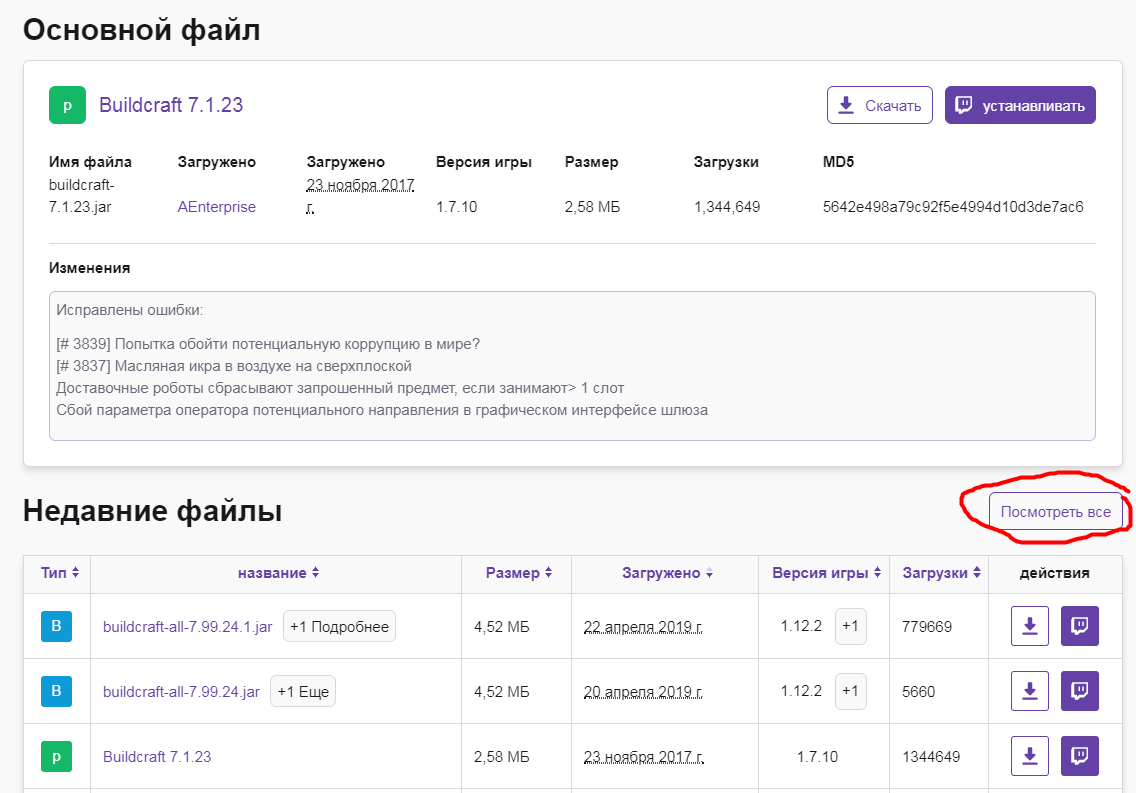Open buildcraft-all-7.99.24.jar file link
Viewport: 1136px width, 793px height.
click(181, 692)
